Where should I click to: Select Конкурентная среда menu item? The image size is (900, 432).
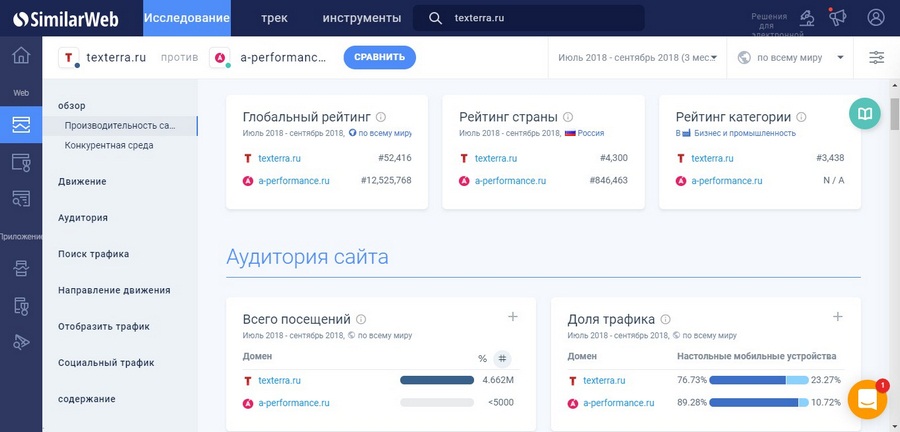click(x=109, y=145)
